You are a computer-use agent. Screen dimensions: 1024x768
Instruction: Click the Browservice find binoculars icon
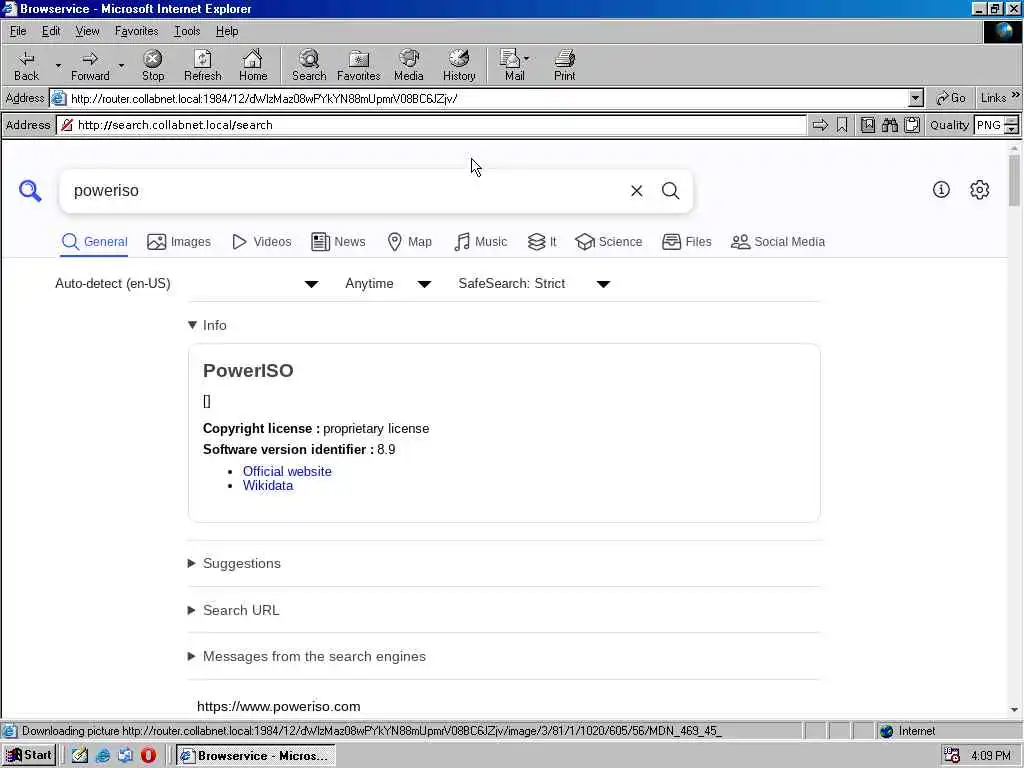pyautogui.click(x=889, y=125)
